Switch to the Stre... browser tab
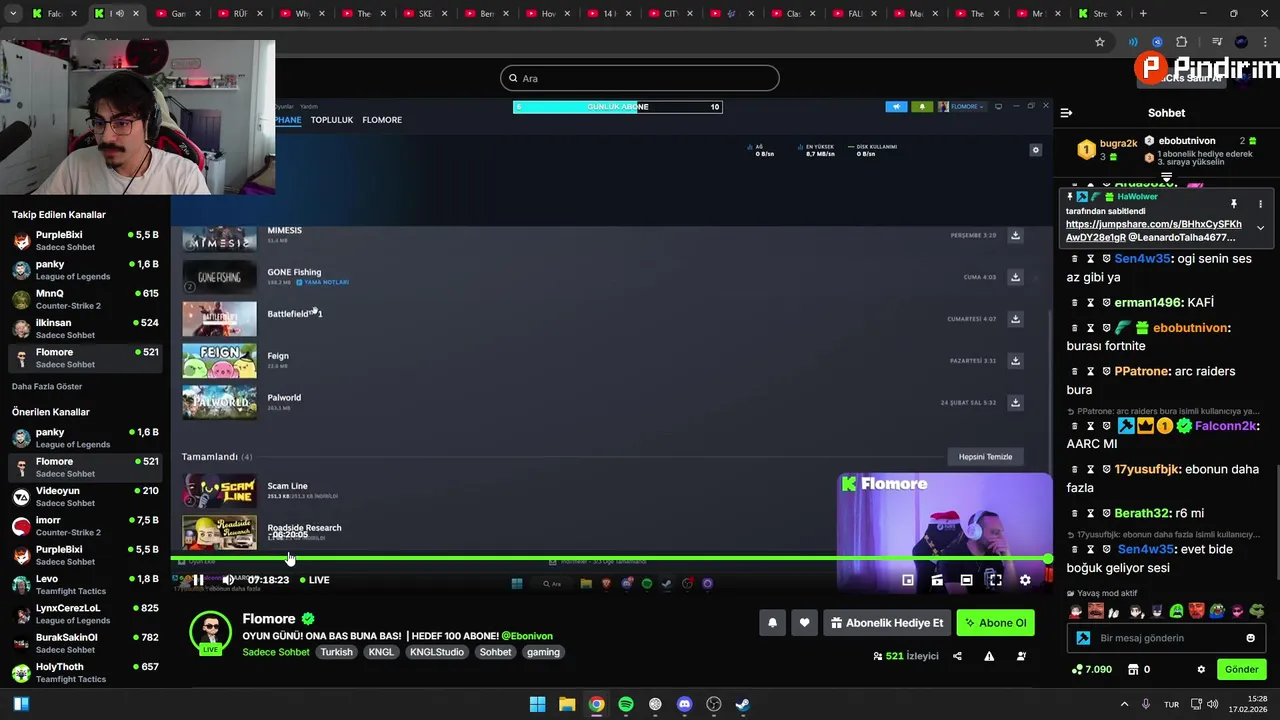Screen dimensions: 1280x720 coord(1100,13)
